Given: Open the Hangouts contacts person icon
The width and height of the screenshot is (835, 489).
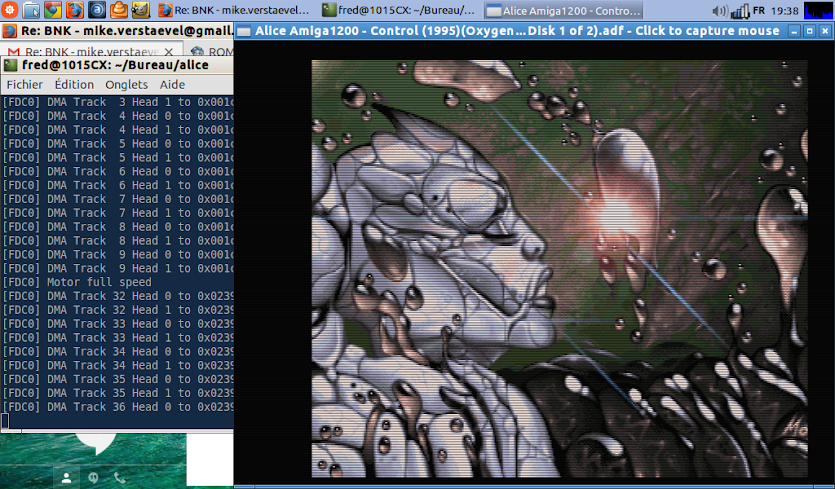Looking at the screenshot, I should (x=67, y=478).
